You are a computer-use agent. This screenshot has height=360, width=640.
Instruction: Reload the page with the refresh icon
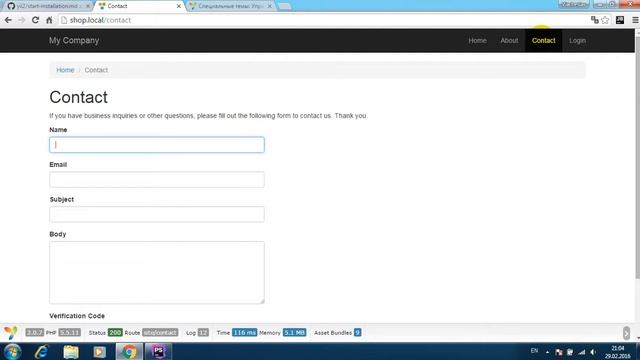coord(36,20)
